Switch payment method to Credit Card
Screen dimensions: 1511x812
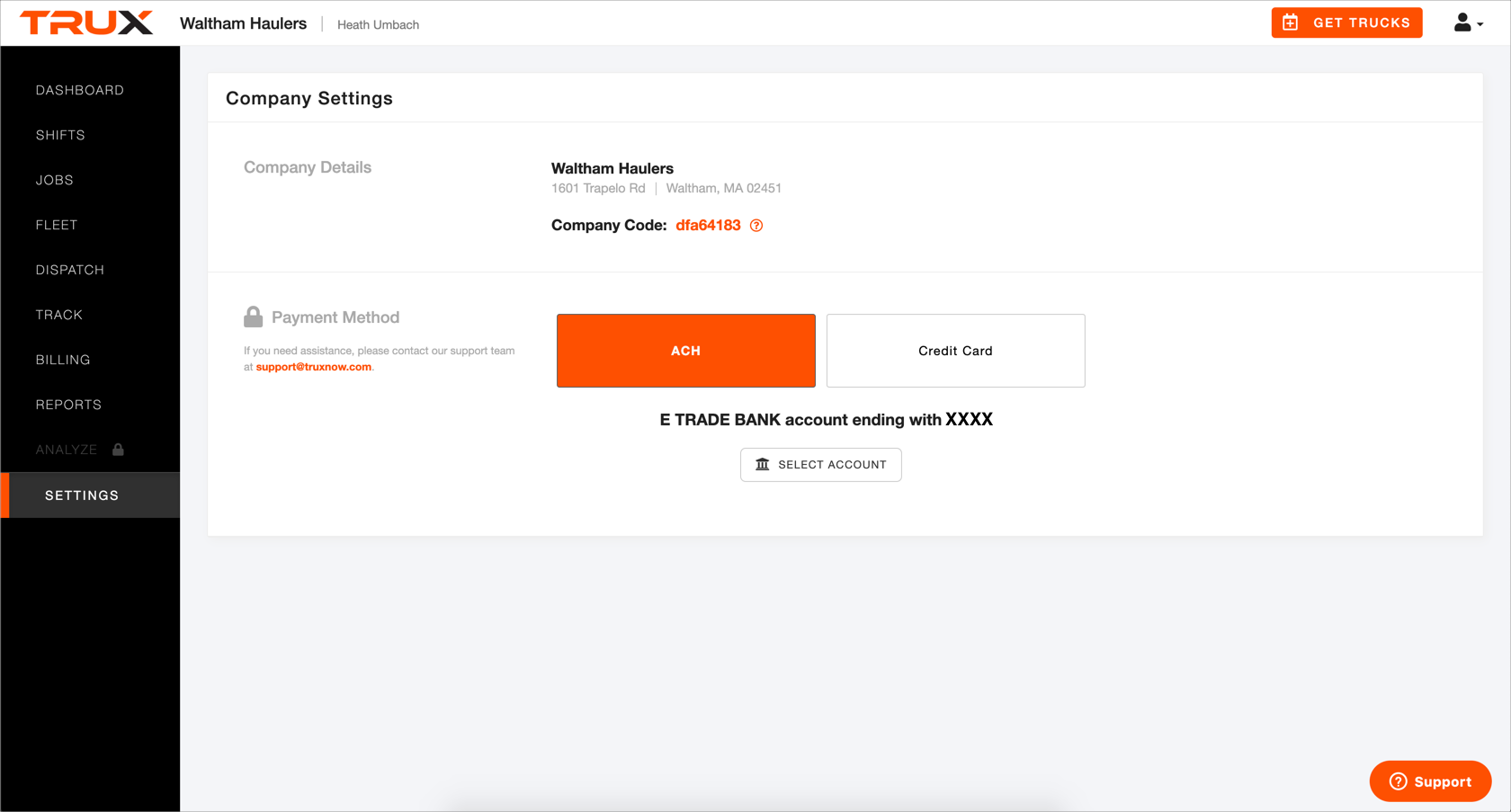tap(955, 351)
